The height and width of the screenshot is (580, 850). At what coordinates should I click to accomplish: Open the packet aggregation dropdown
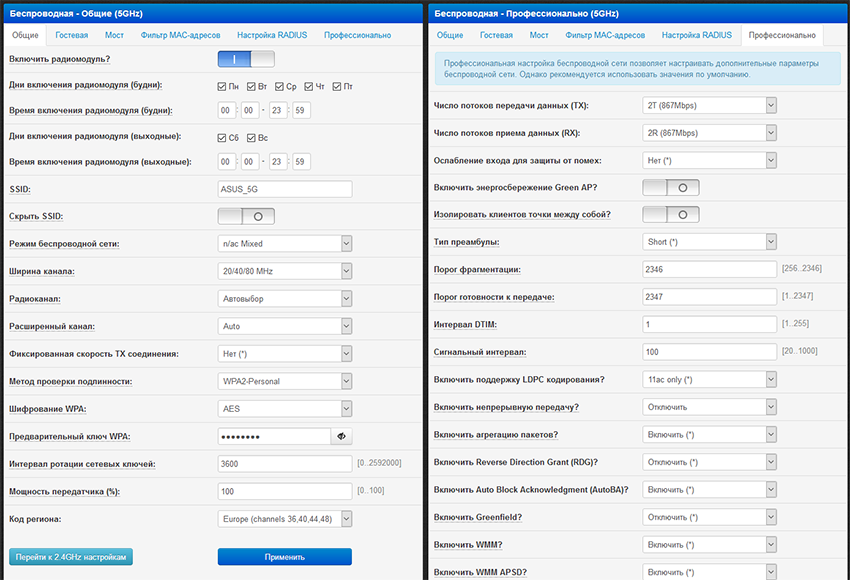coord(710,435)
